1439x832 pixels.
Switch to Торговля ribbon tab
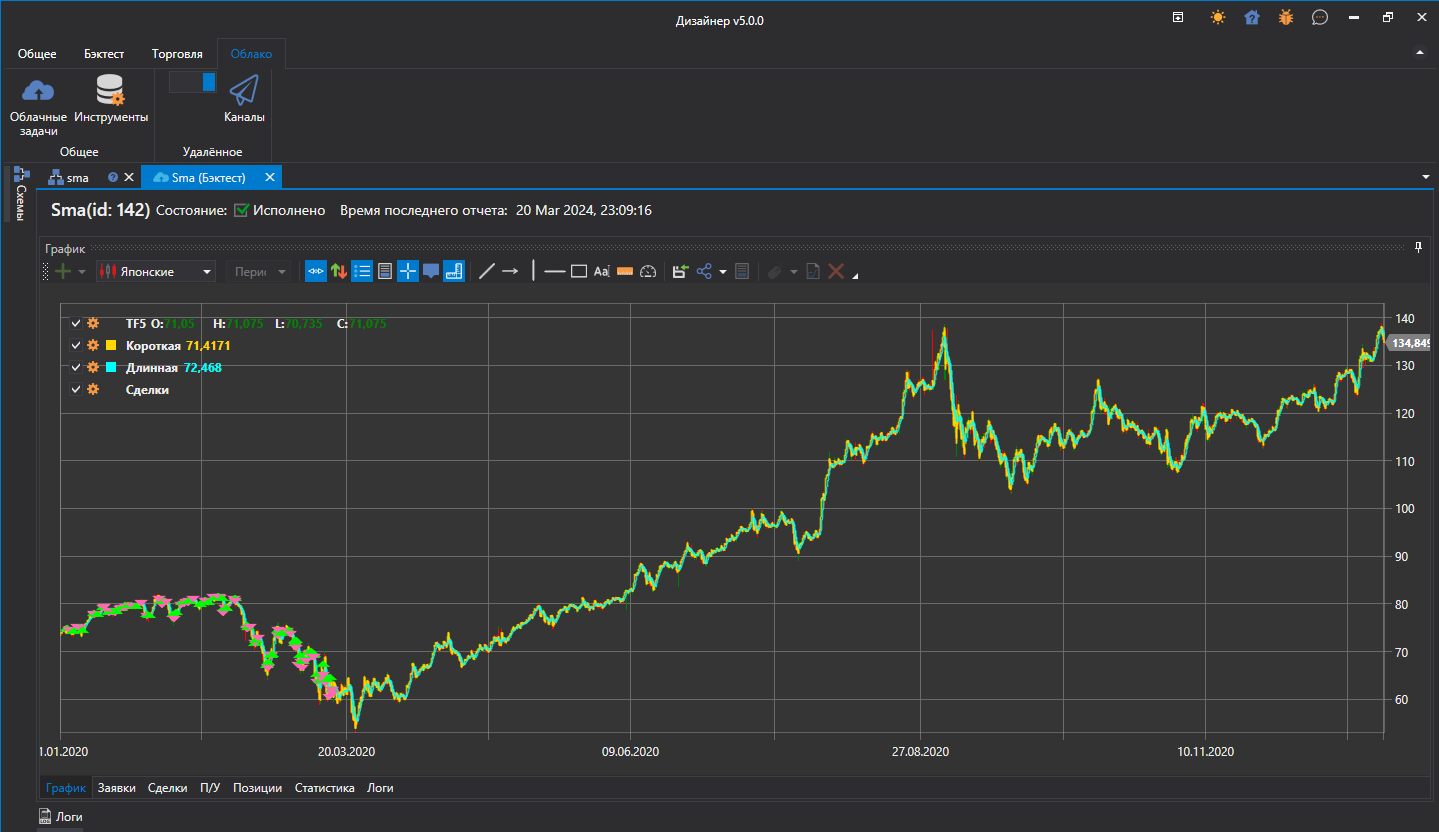[x=177, y=54]
